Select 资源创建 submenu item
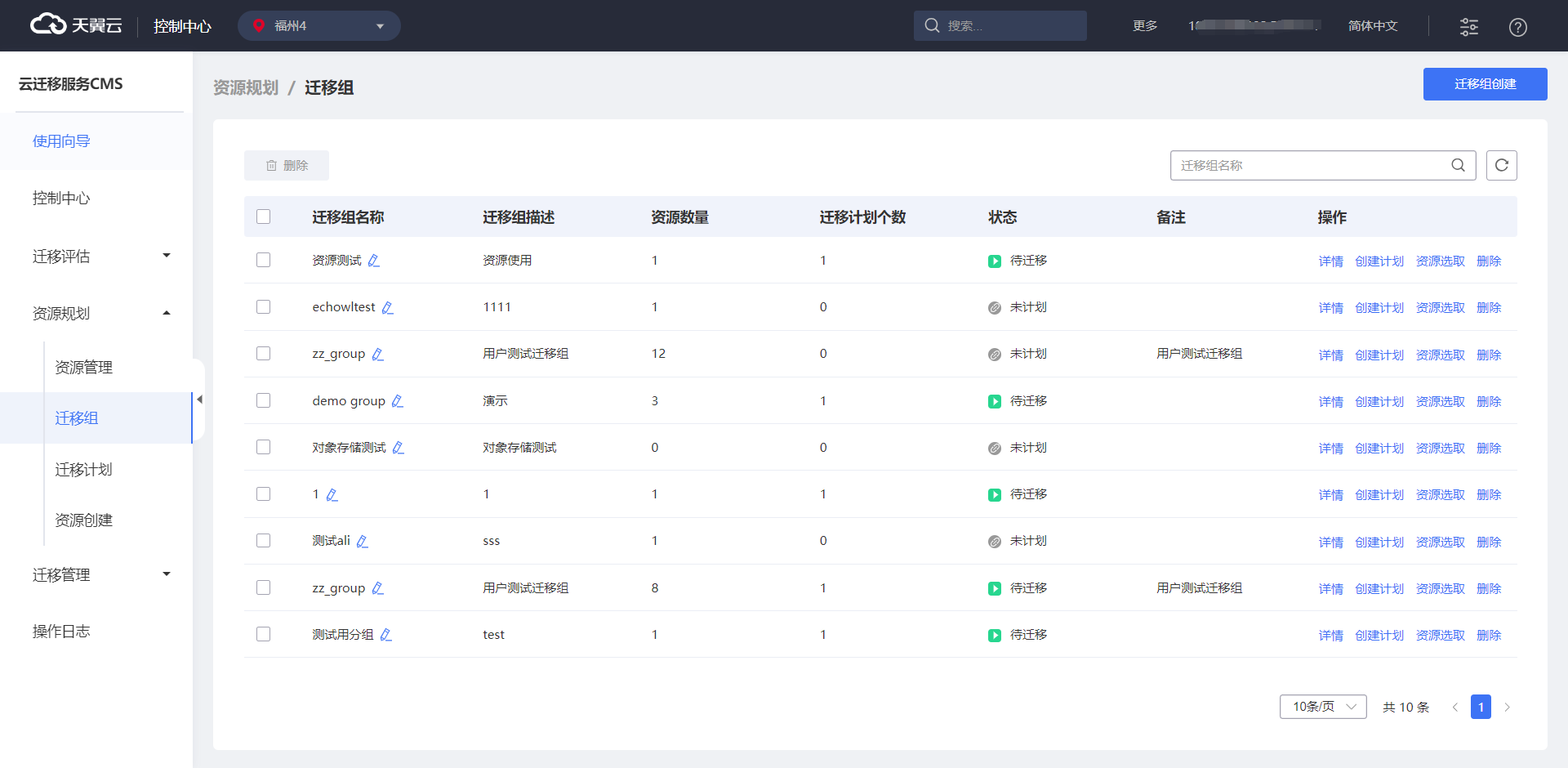This screenshot has width=1568, height=768. point(84,520)
